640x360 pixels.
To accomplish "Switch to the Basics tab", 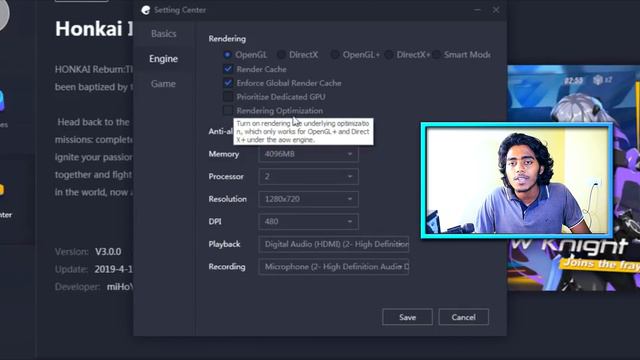I will pyautogui.click(x=164, y=33).
